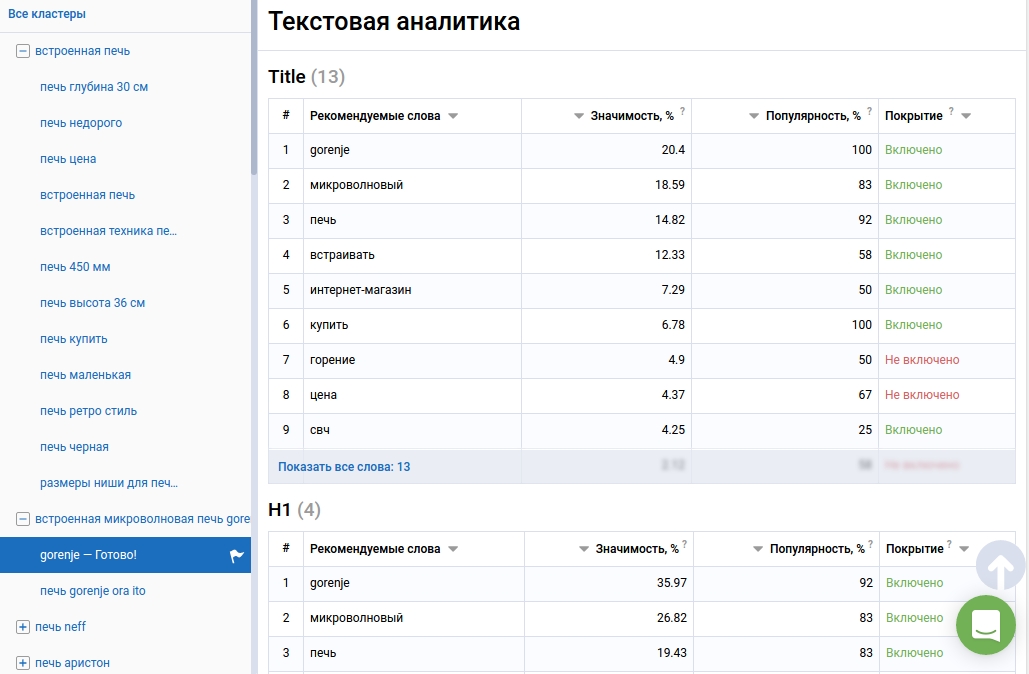Click 'микроволновый' in Title table

coord(356,185)
